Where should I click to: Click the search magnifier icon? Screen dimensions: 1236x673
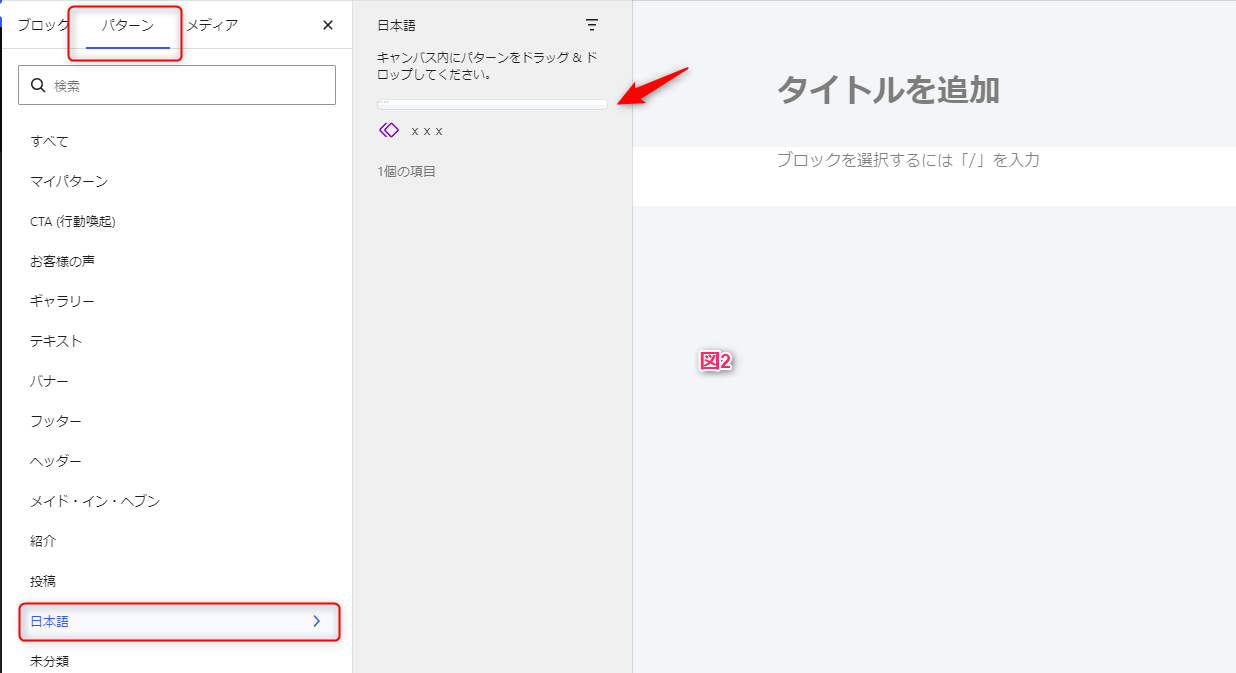tap(38, 86)
